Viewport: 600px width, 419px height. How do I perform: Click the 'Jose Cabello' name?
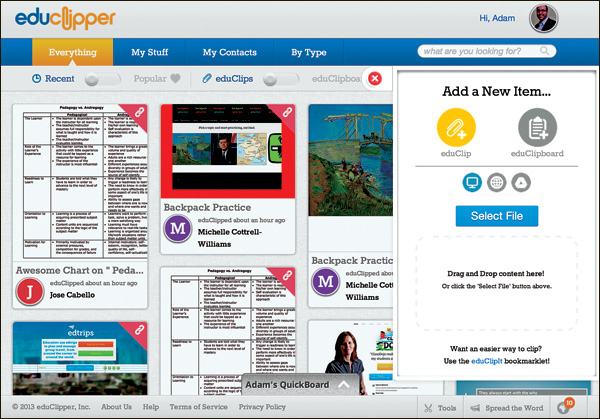(72, 295)
